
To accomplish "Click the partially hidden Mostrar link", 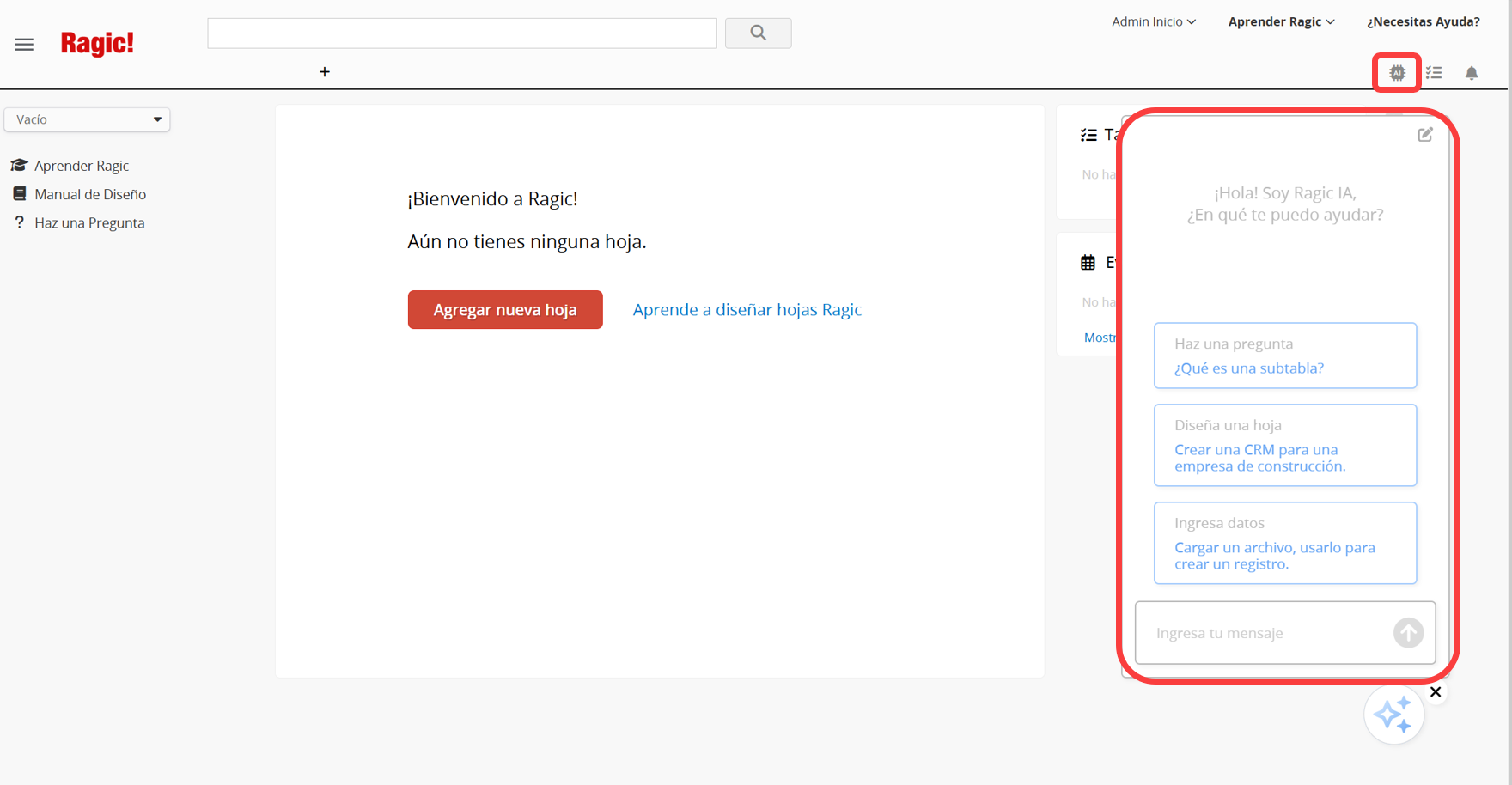I will click(x=1100, y=338).
